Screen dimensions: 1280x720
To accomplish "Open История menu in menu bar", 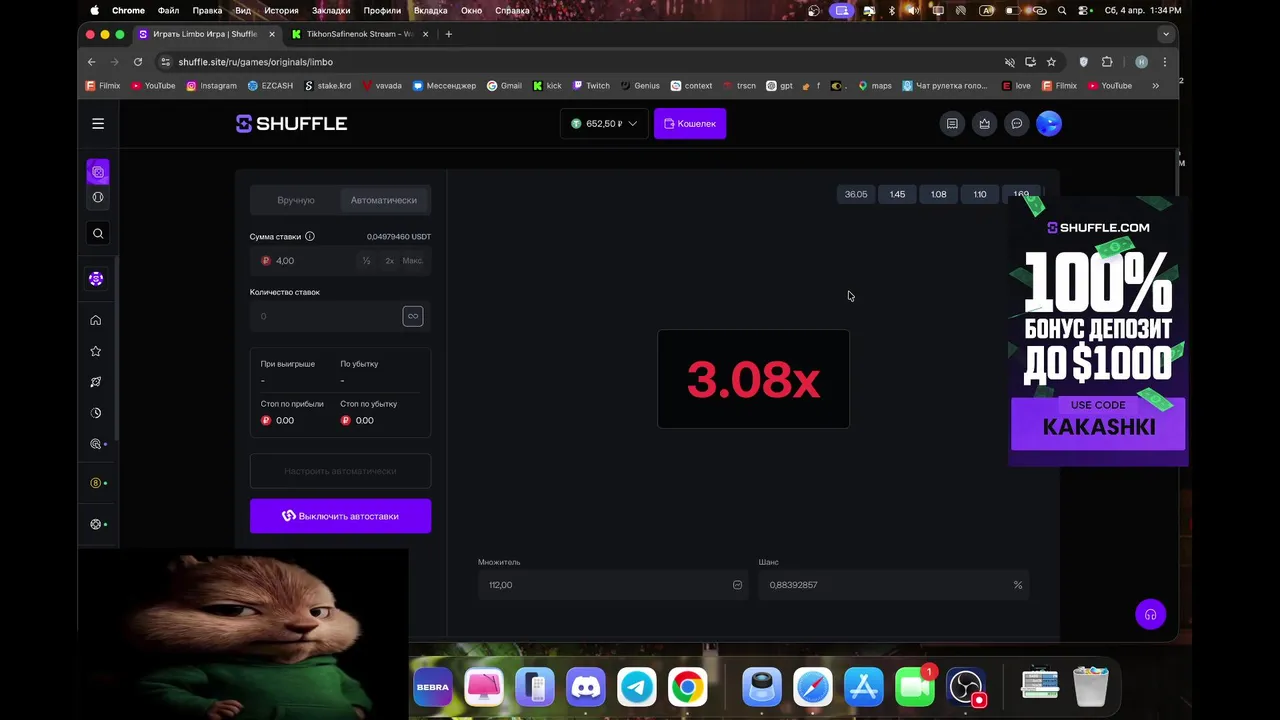I will point(281,10).
